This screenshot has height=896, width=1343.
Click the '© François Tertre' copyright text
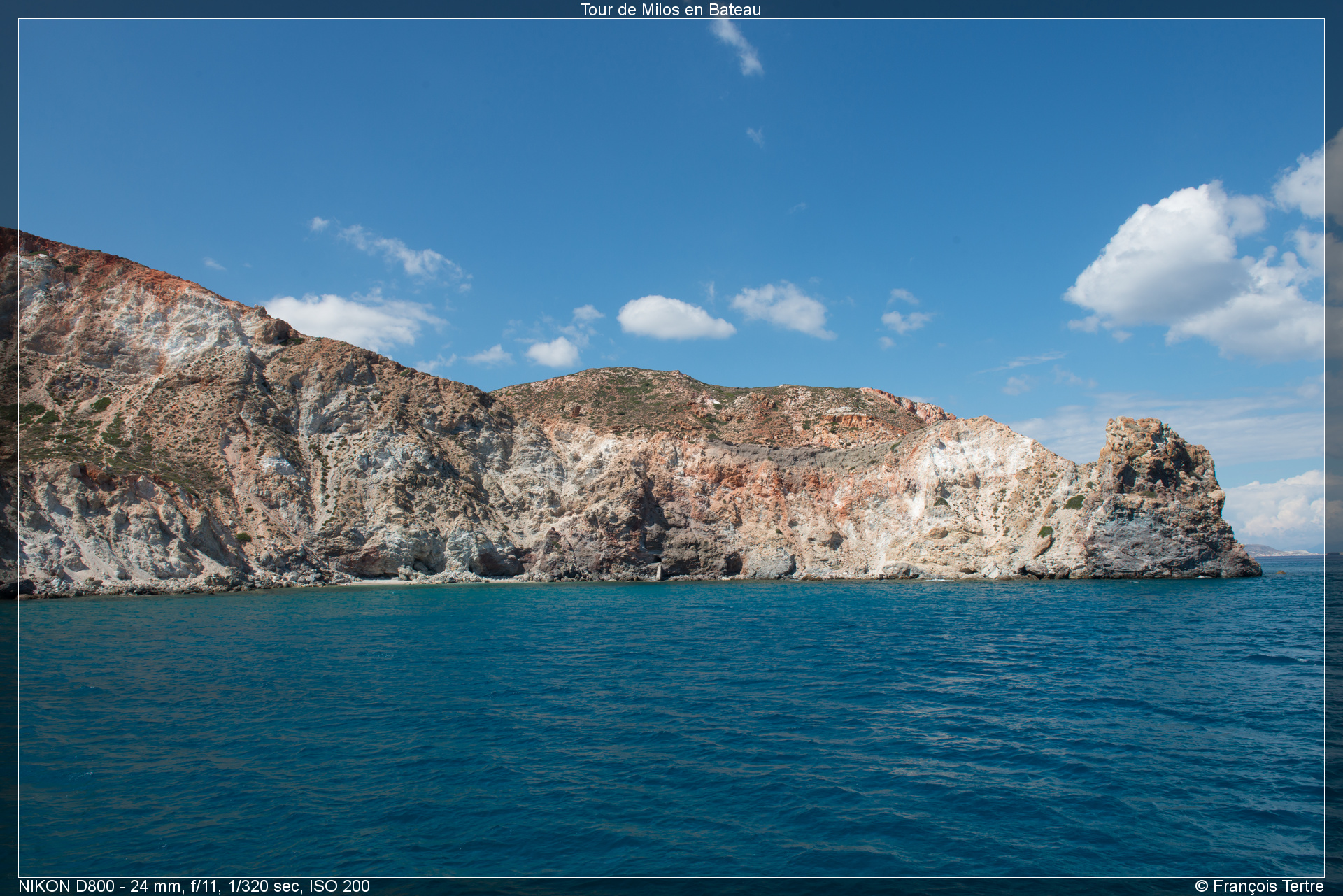1259,886
